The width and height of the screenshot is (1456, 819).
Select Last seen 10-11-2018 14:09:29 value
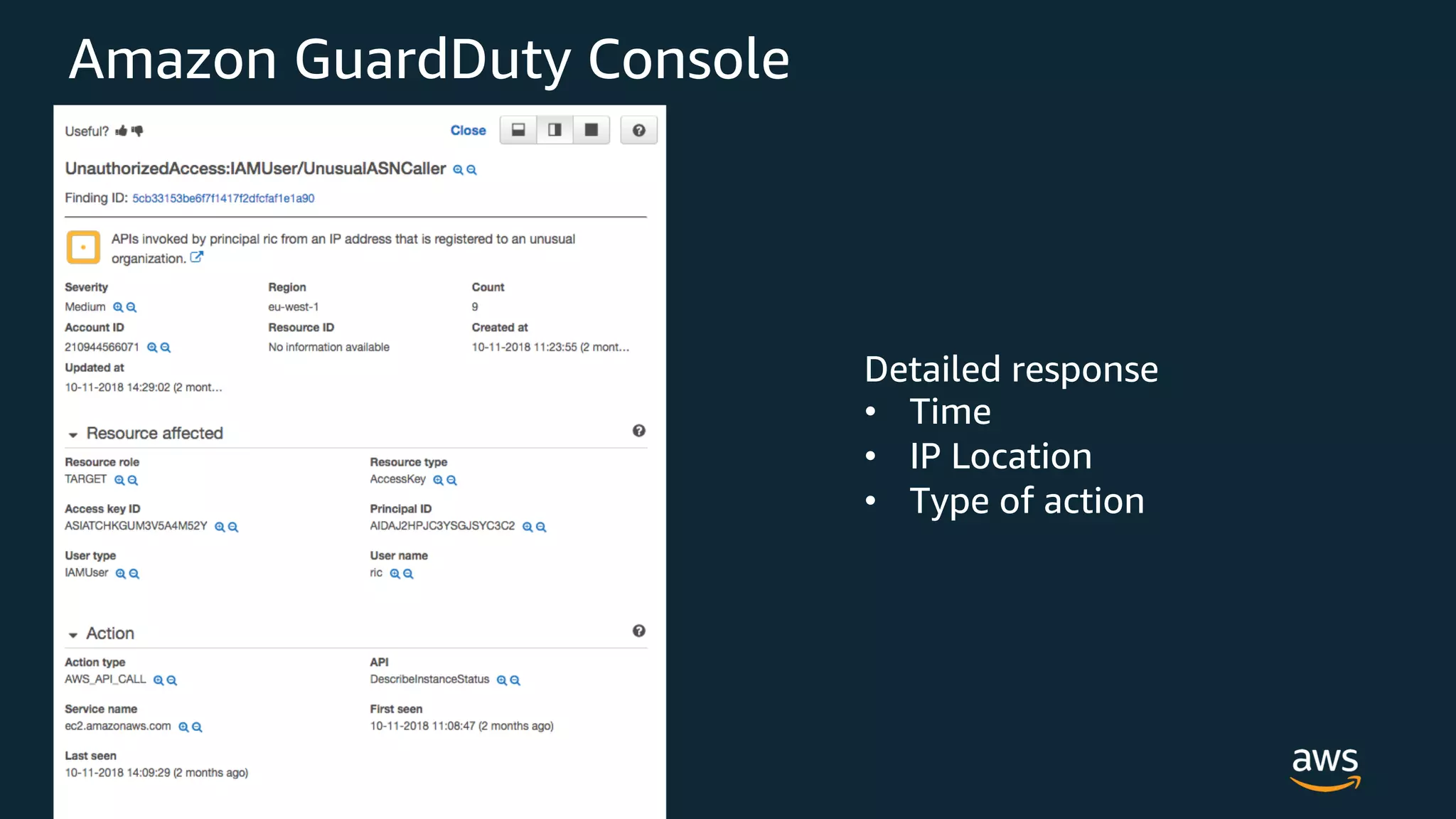[x=156, y=773]
